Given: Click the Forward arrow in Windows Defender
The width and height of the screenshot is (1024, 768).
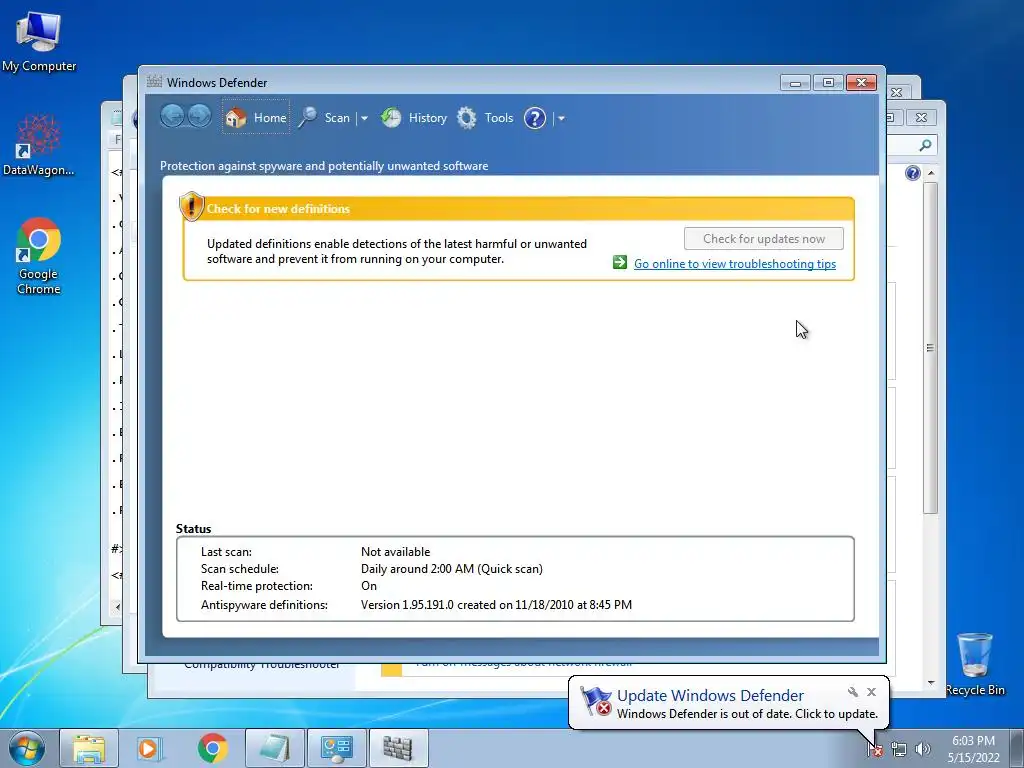Looking at the screenshot, I should [x=200, y=117].
